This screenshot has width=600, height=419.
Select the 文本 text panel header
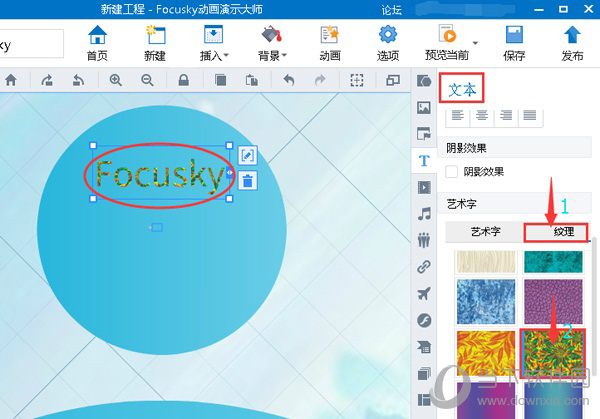462,90
